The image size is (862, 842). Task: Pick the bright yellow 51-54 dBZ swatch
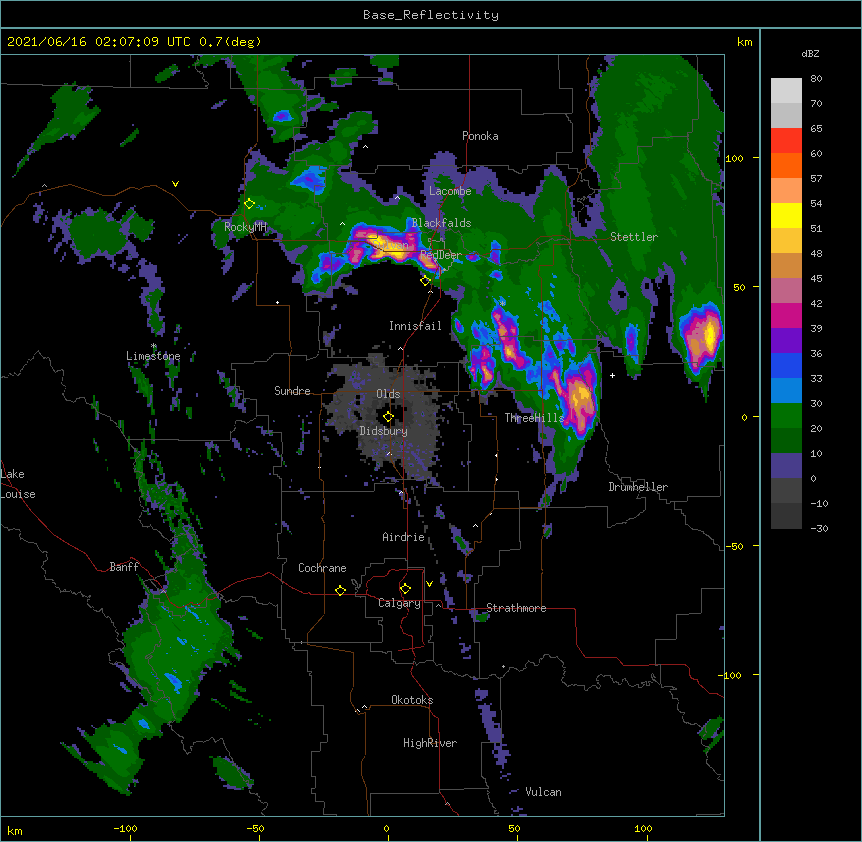pyautogui.click(x=786, y=215)
